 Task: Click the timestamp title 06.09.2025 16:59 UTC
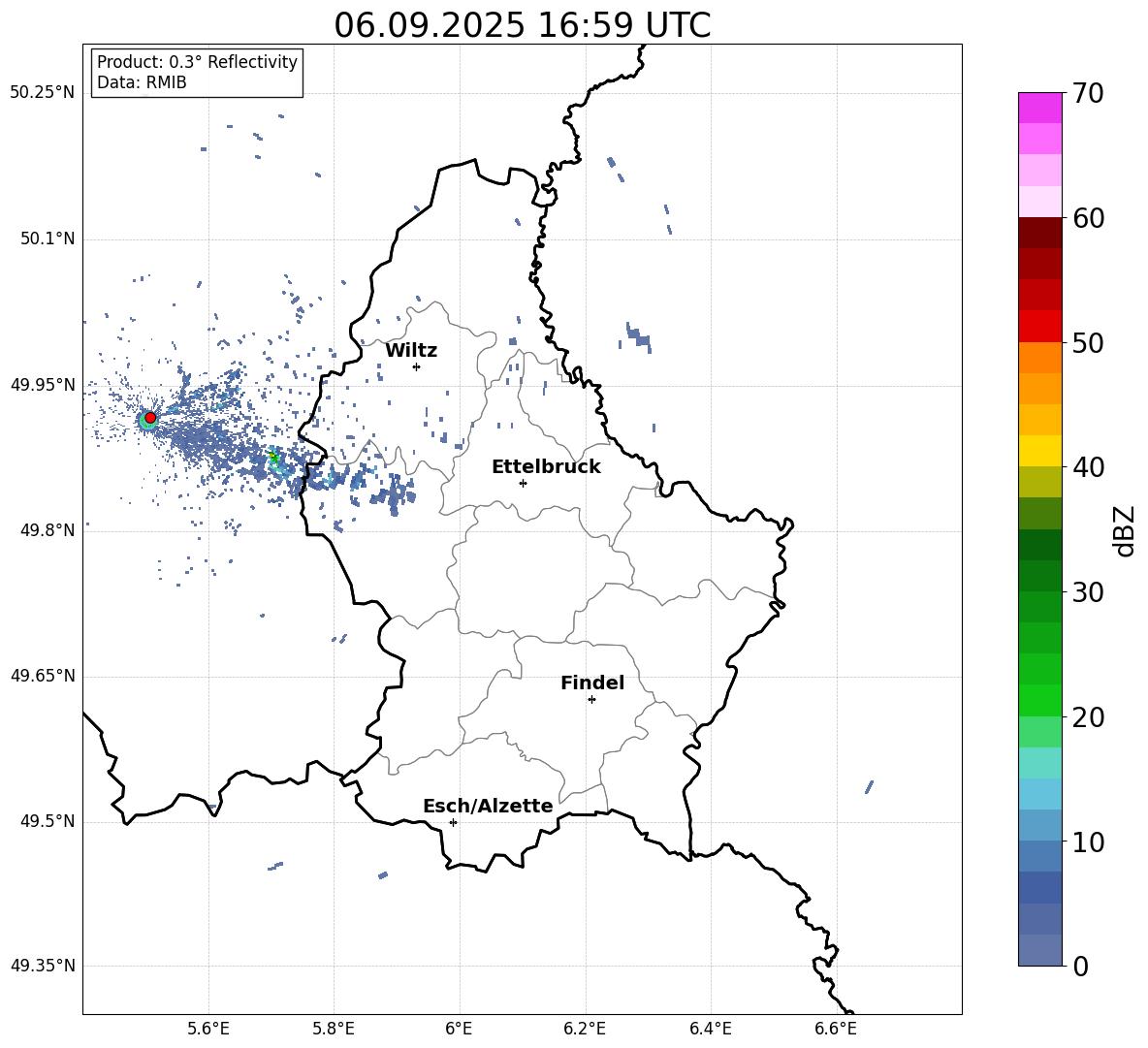(522, 25)
